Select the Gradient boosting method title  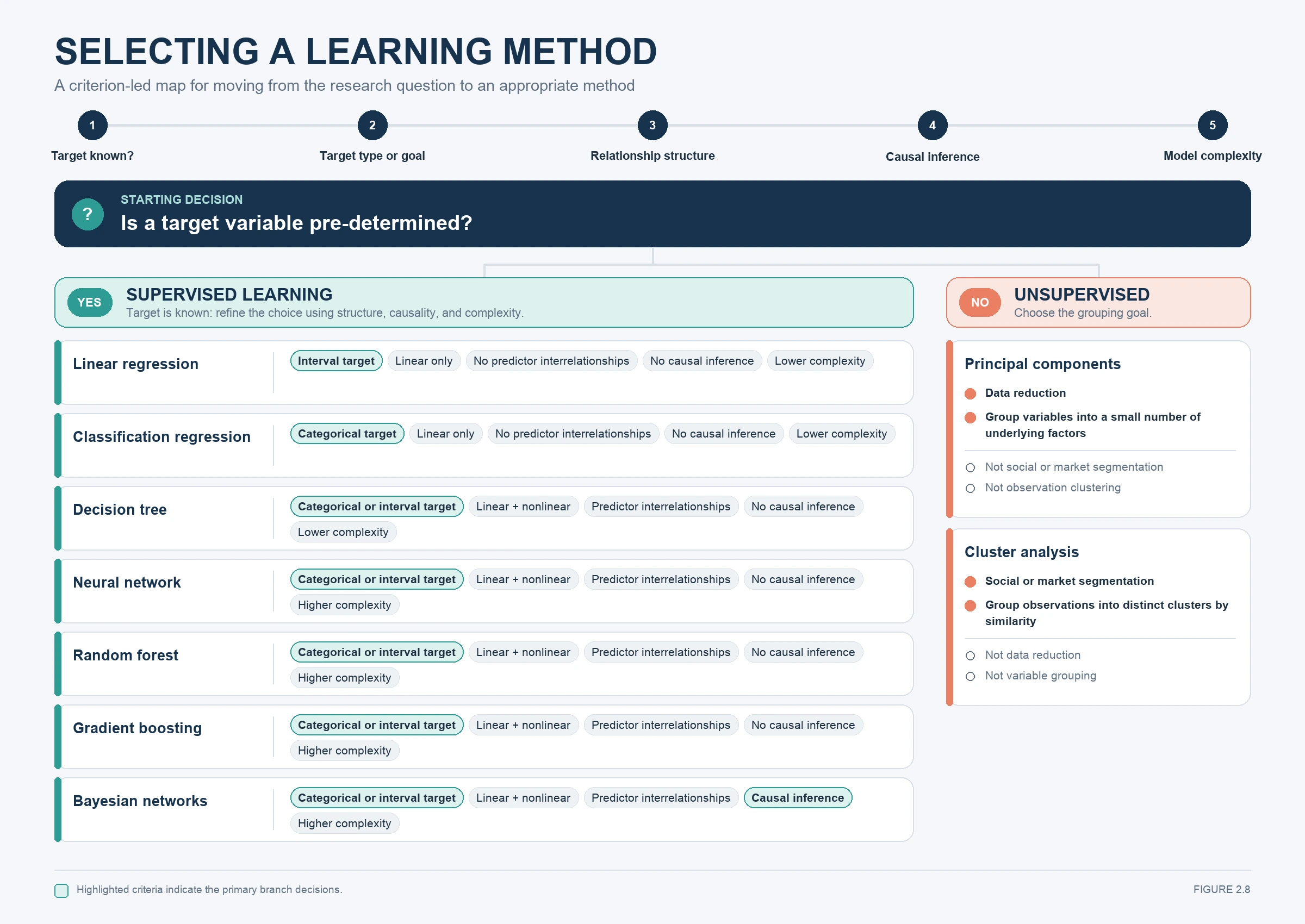coord(137,728)
